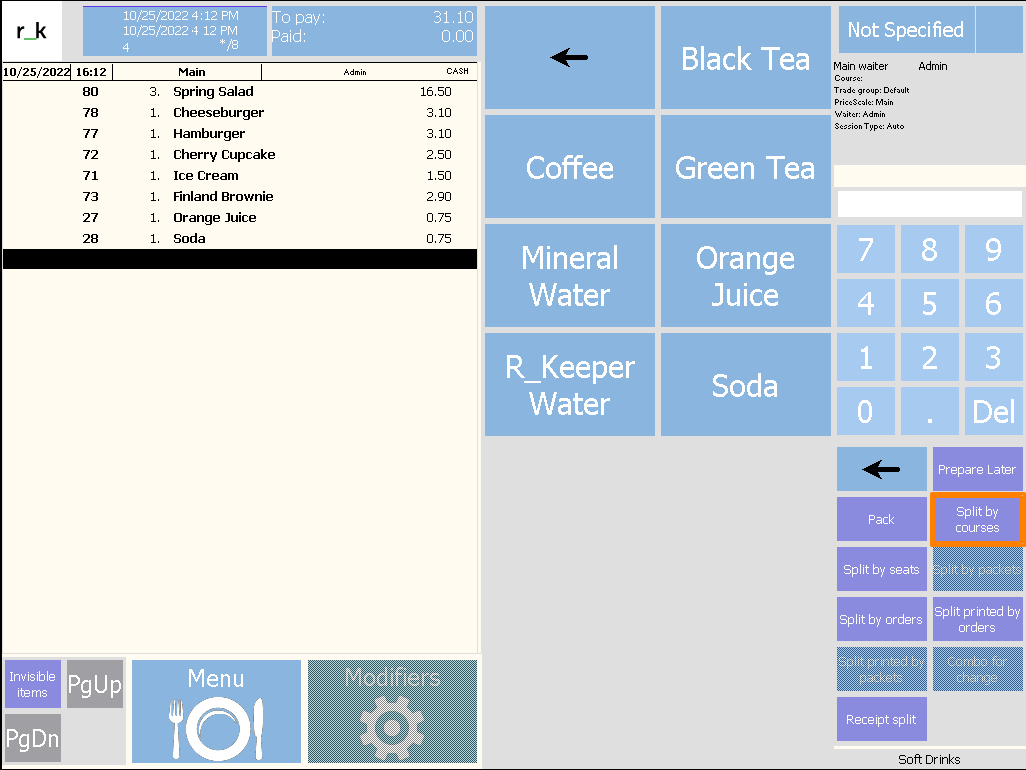1026x770 pixels.
Task: Tap numpad digit 7
Action: point(866,249)
